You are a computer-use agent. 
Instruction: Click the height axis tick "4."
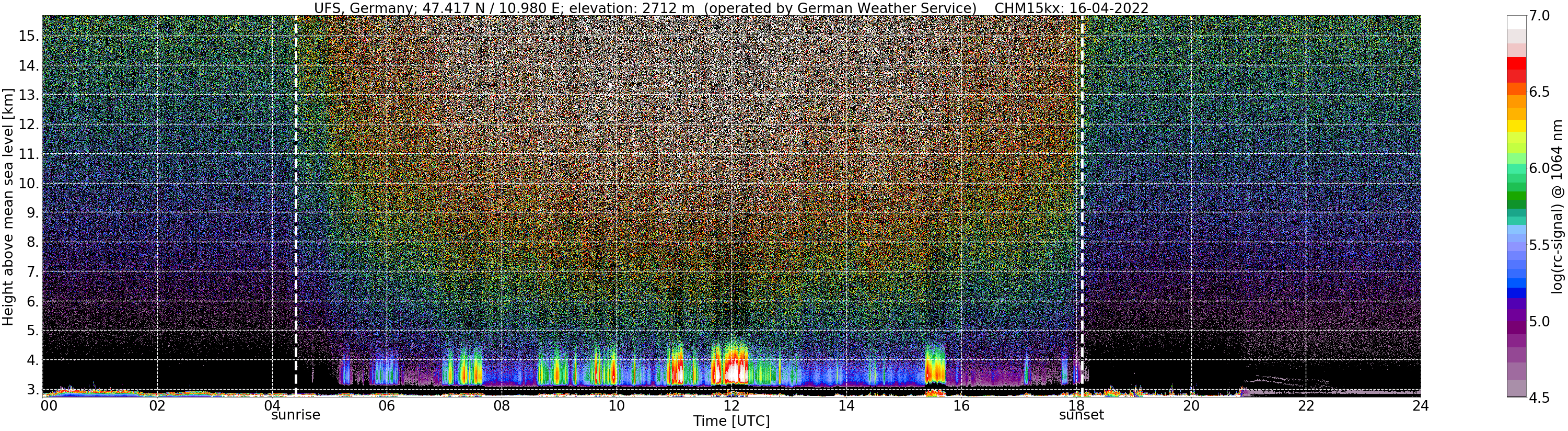tap(32, 360)
